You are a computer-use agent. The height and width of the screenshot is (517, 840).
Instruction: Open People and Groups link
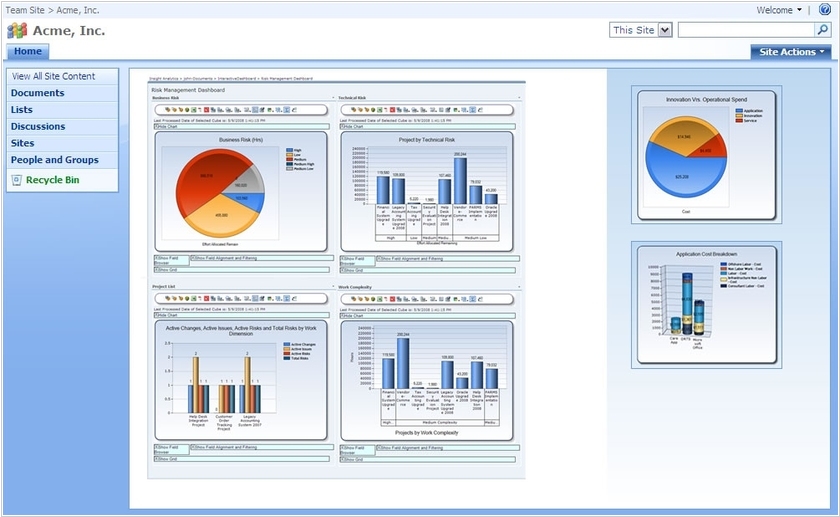tap(55, 160)
